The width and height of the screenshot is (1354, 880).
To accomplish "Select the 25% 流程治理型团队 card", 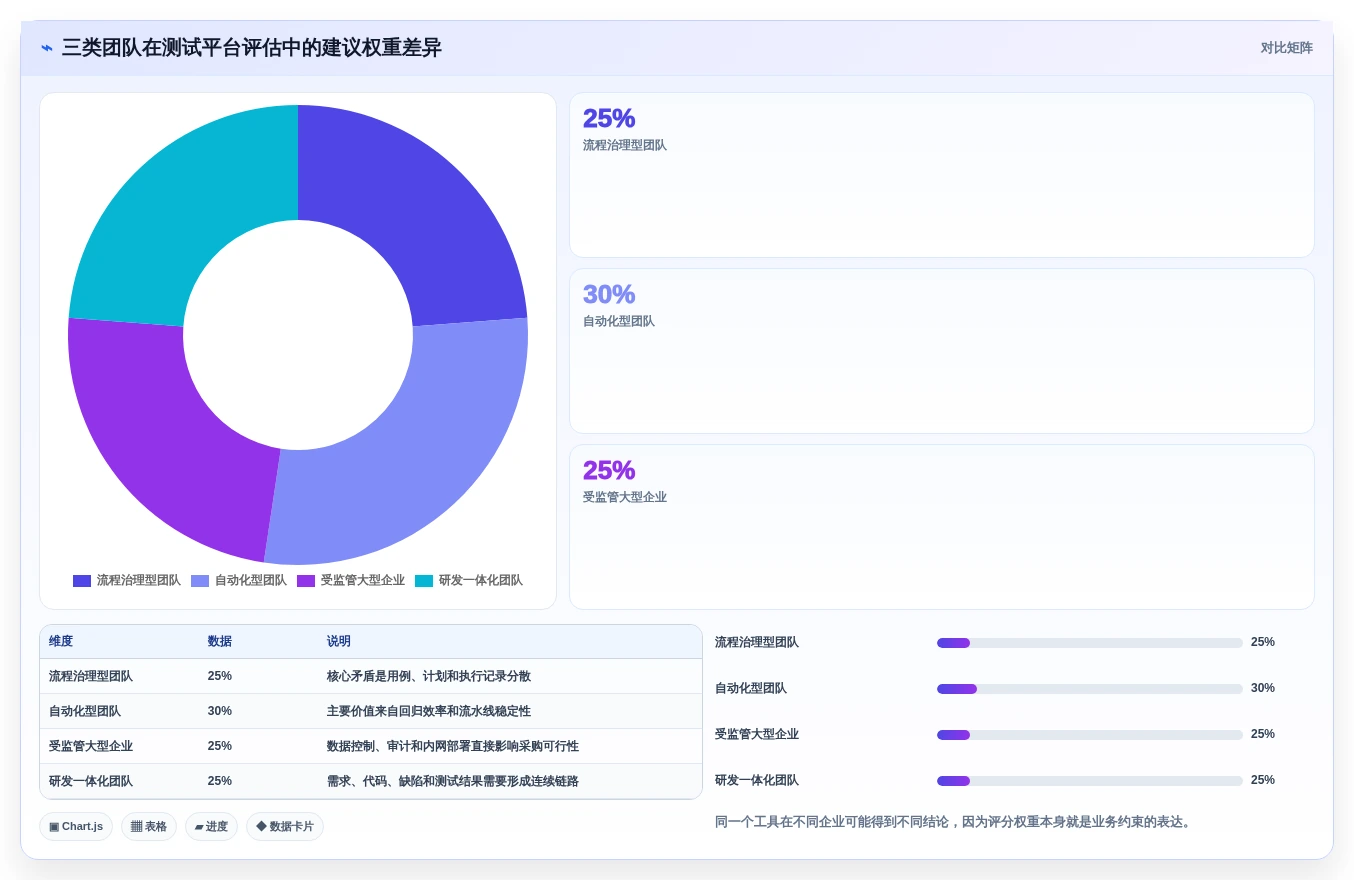I will click(942, 175).
